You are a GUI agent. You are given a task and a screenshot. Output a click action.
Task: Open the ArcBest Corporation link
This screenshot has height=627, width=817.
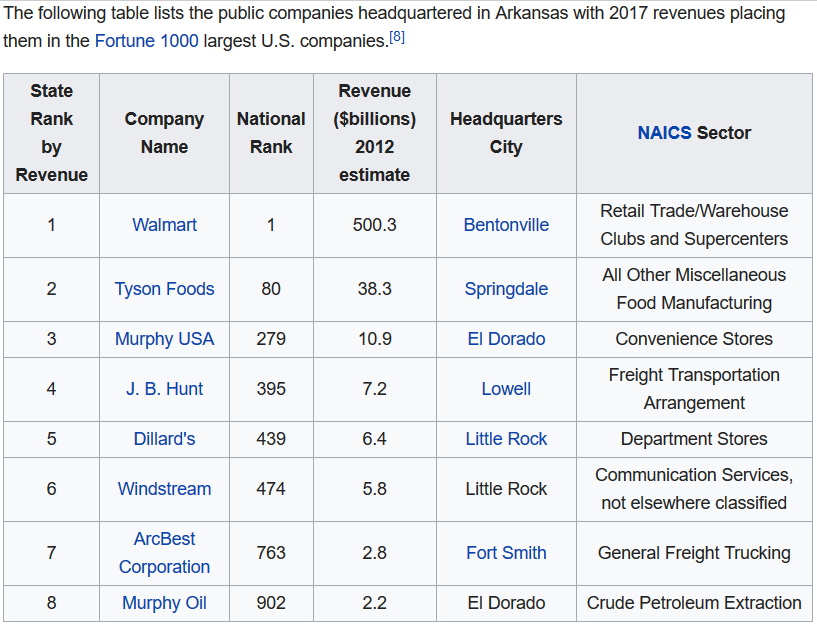(164, 552)
